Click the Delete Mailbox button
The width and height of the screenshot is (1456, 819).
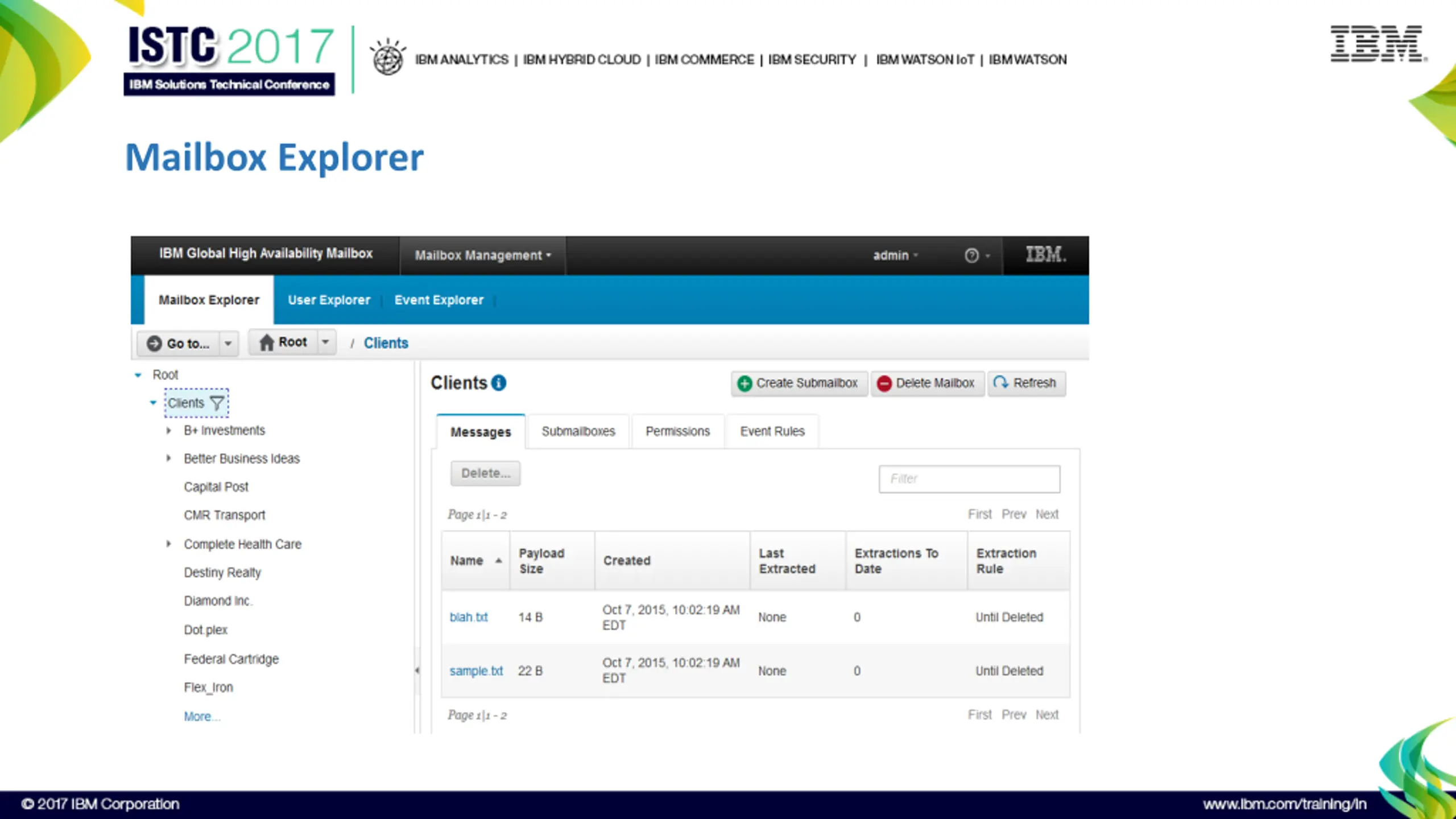pyautogui.click(x=927, y=383)
